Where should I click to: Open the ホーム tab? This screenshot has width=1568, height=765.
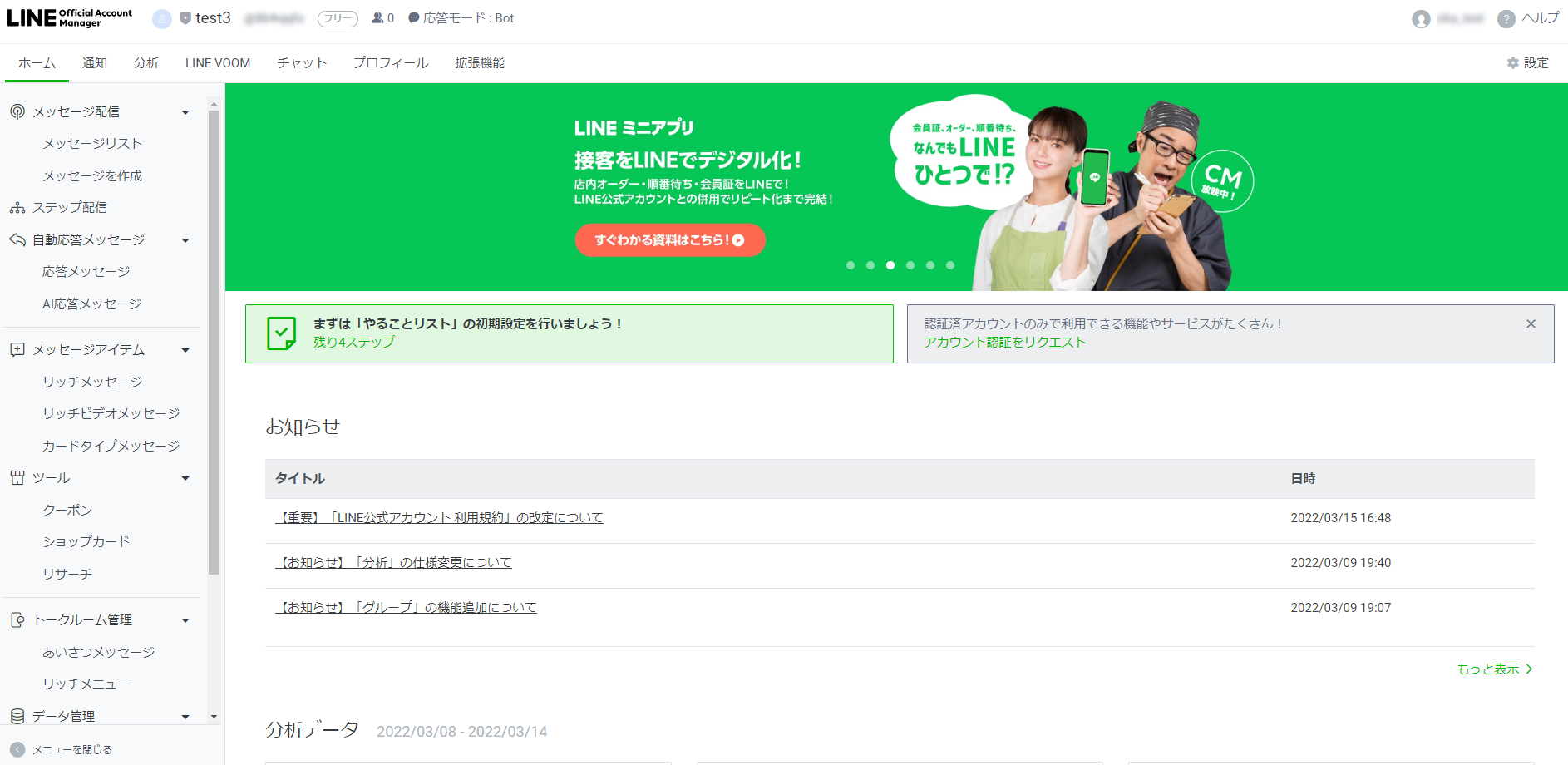(x=37, y=63)
